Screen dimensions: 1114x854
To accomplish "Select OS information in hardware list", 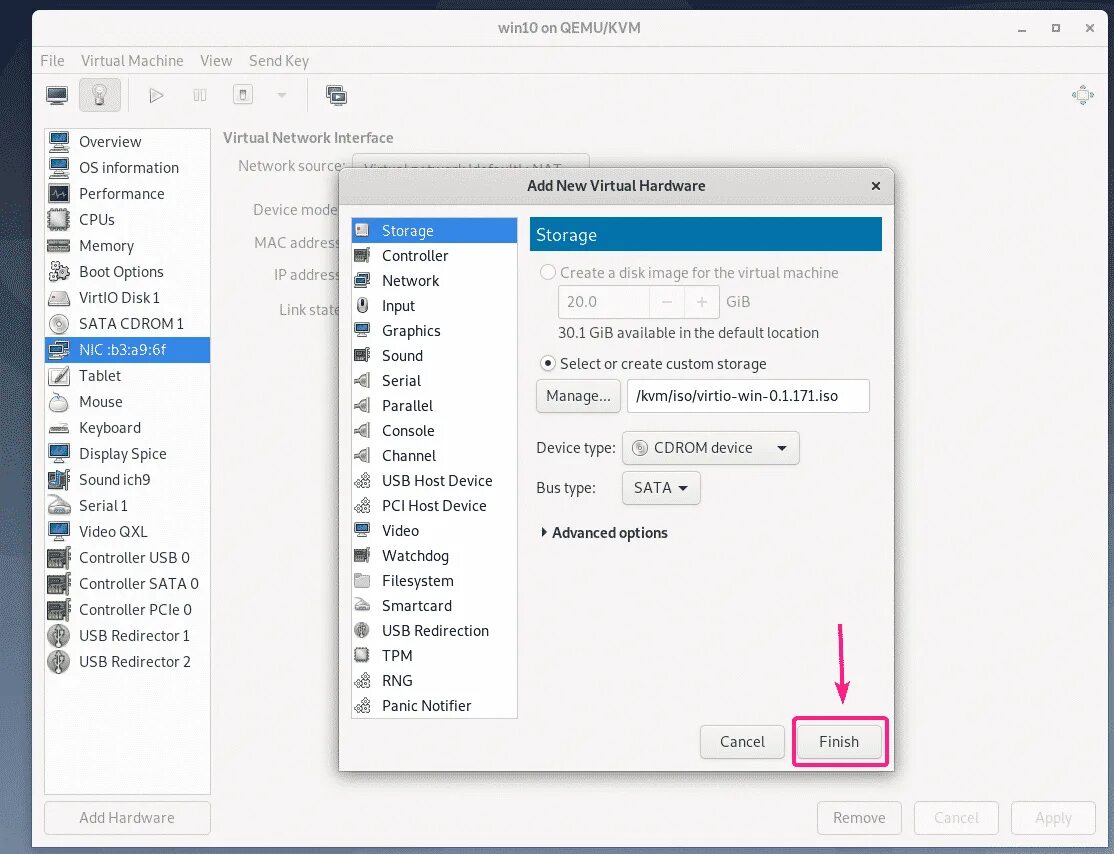I will (127, 168).
